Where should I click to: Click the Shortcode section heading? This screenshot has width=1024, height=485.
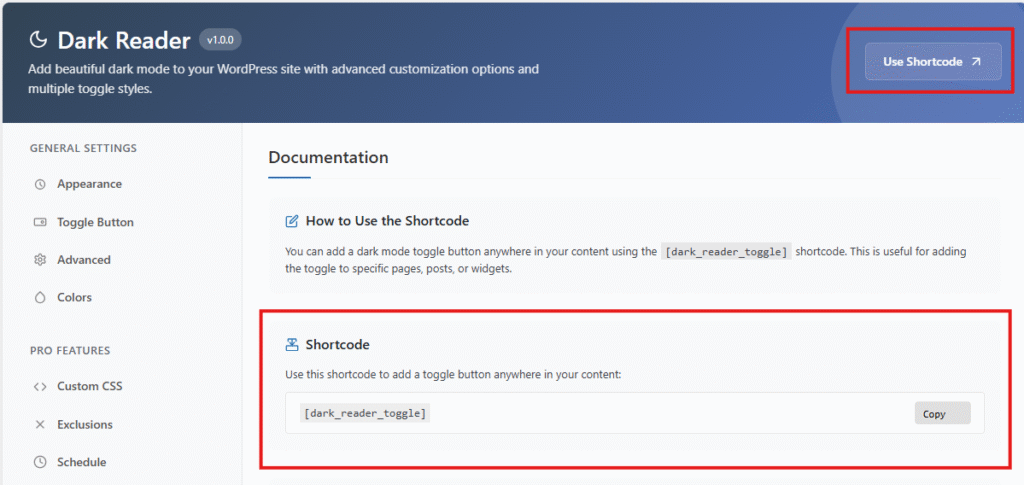point(338,344)
